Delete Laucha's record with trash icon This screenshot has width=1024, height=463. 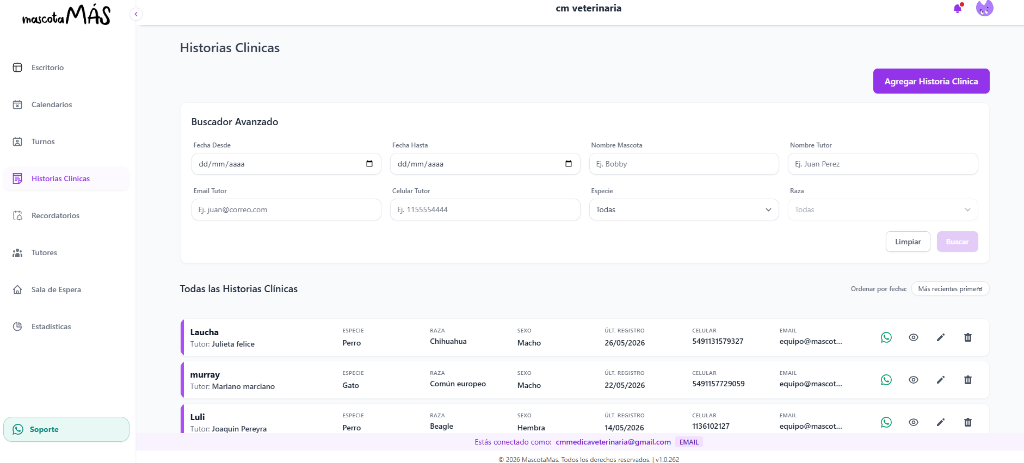pyautogui.click(x=968, y=338)
